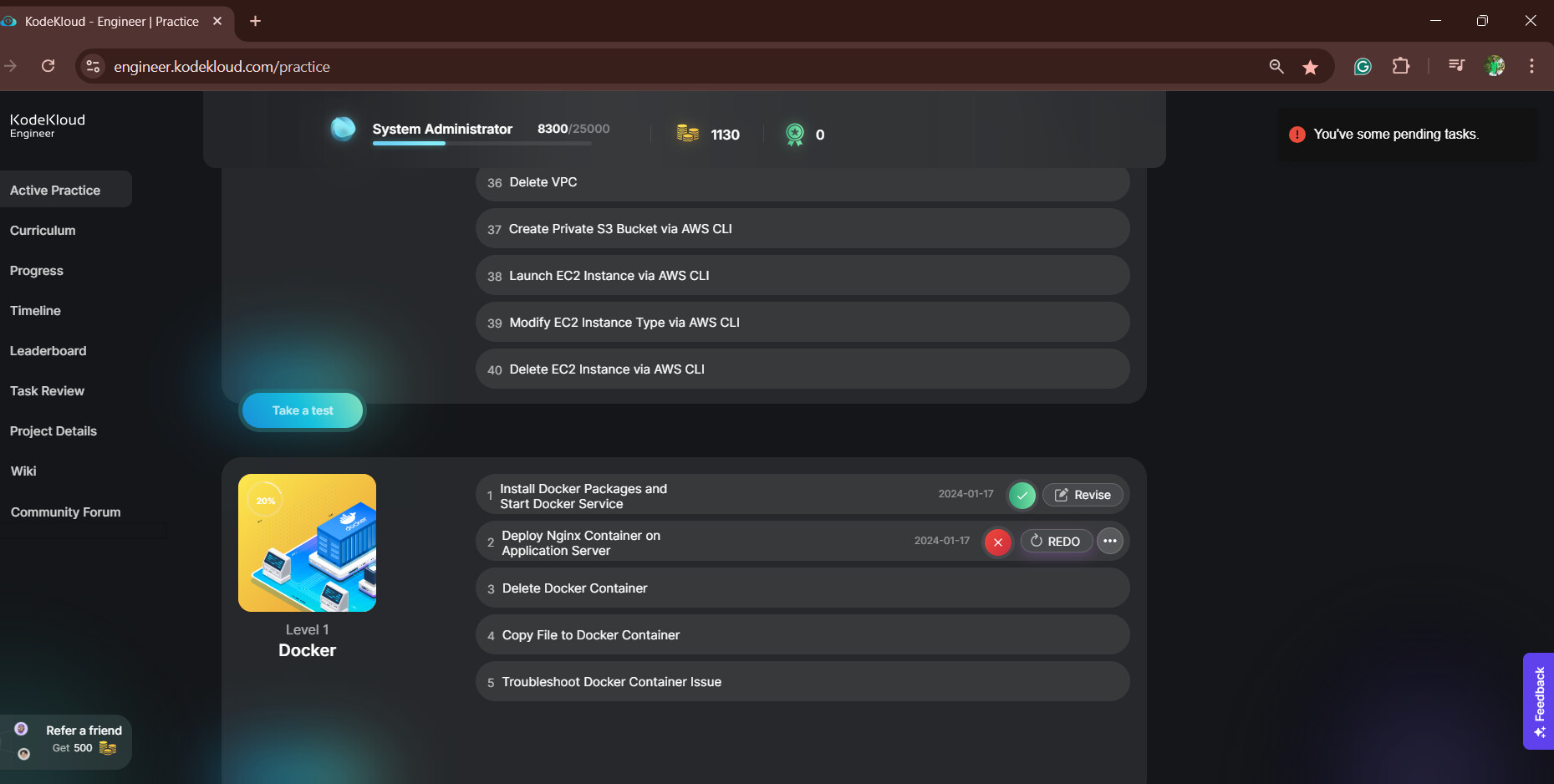Image resolution: width=1554 pixels, height=784 pixels.
Task: Minimize the browser window
Action: (x=1435, y=21)
